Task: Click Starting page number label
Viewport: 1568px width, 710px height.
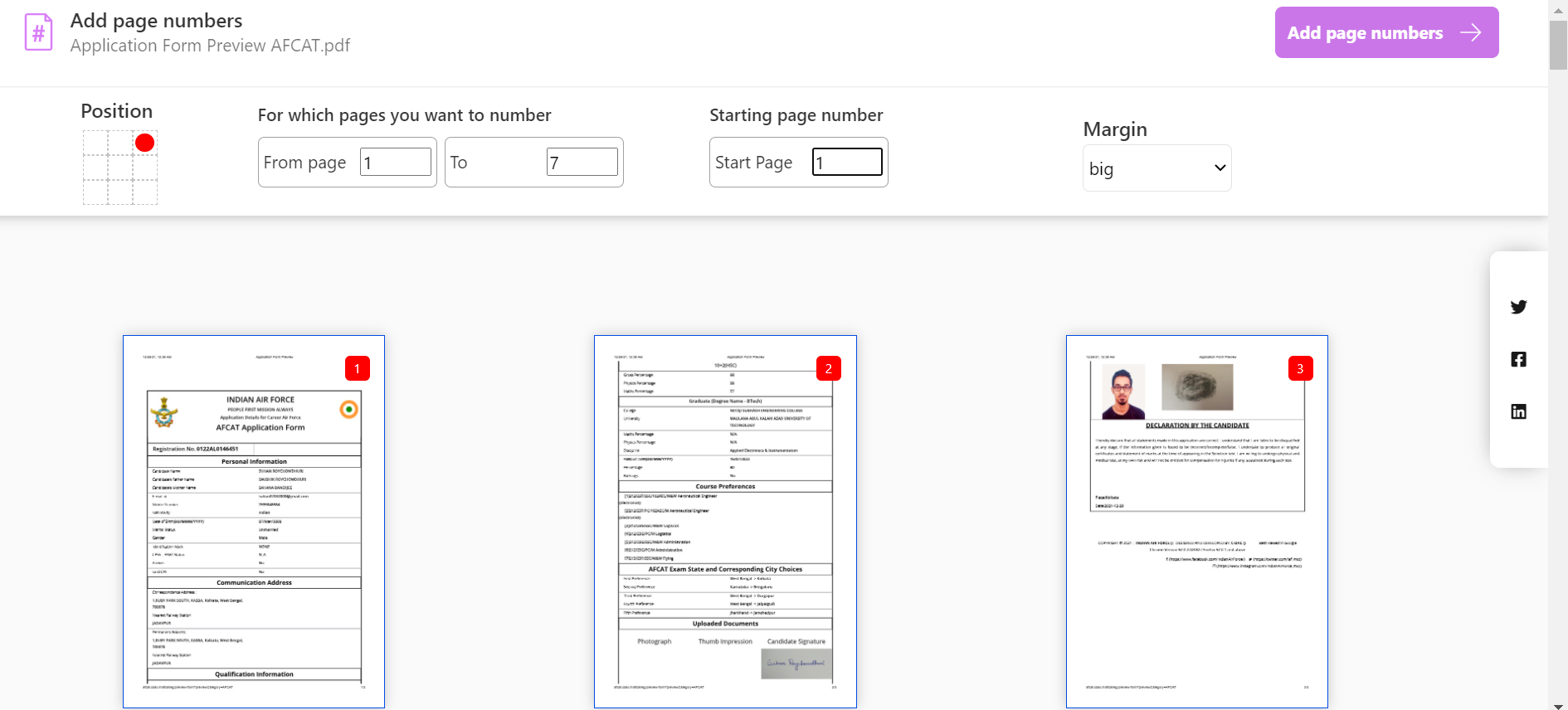Action: [796, 115]
